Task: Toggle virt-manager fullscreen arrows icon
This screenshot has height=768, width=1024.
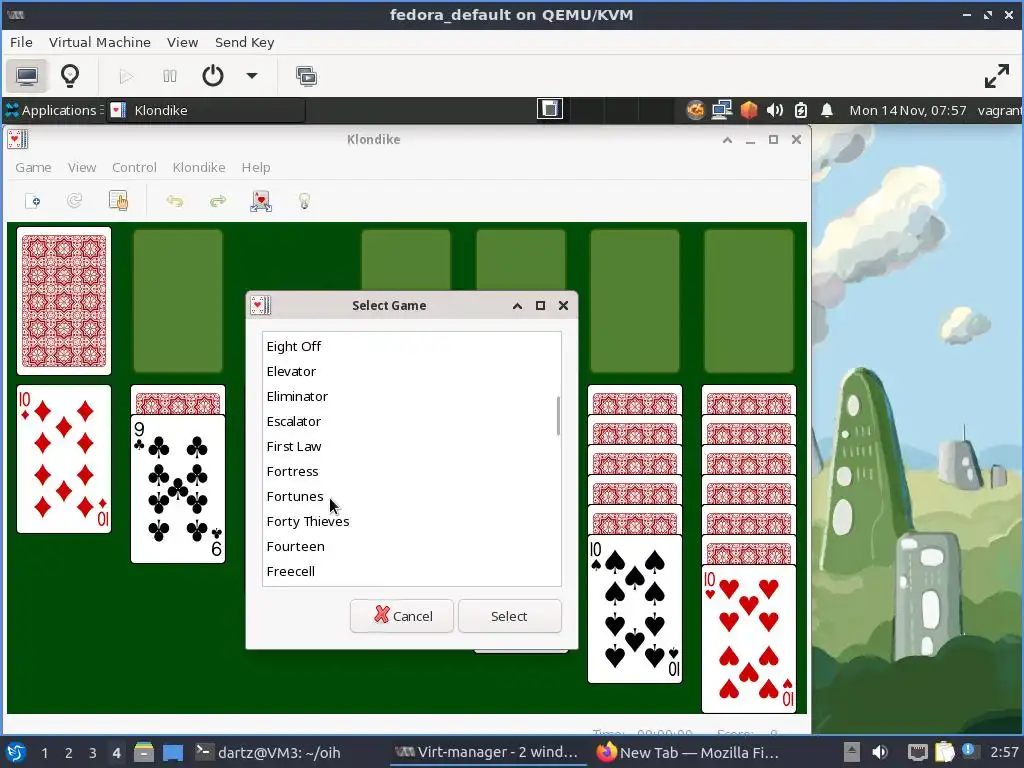Action: click(997, 76)
